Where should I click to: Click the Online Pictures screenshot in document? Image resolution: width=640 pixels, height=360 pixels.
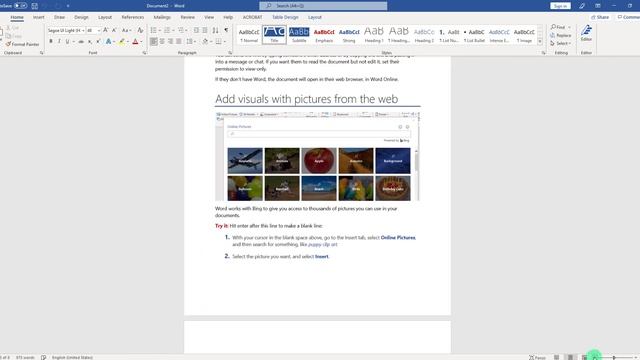coord(318,156)
